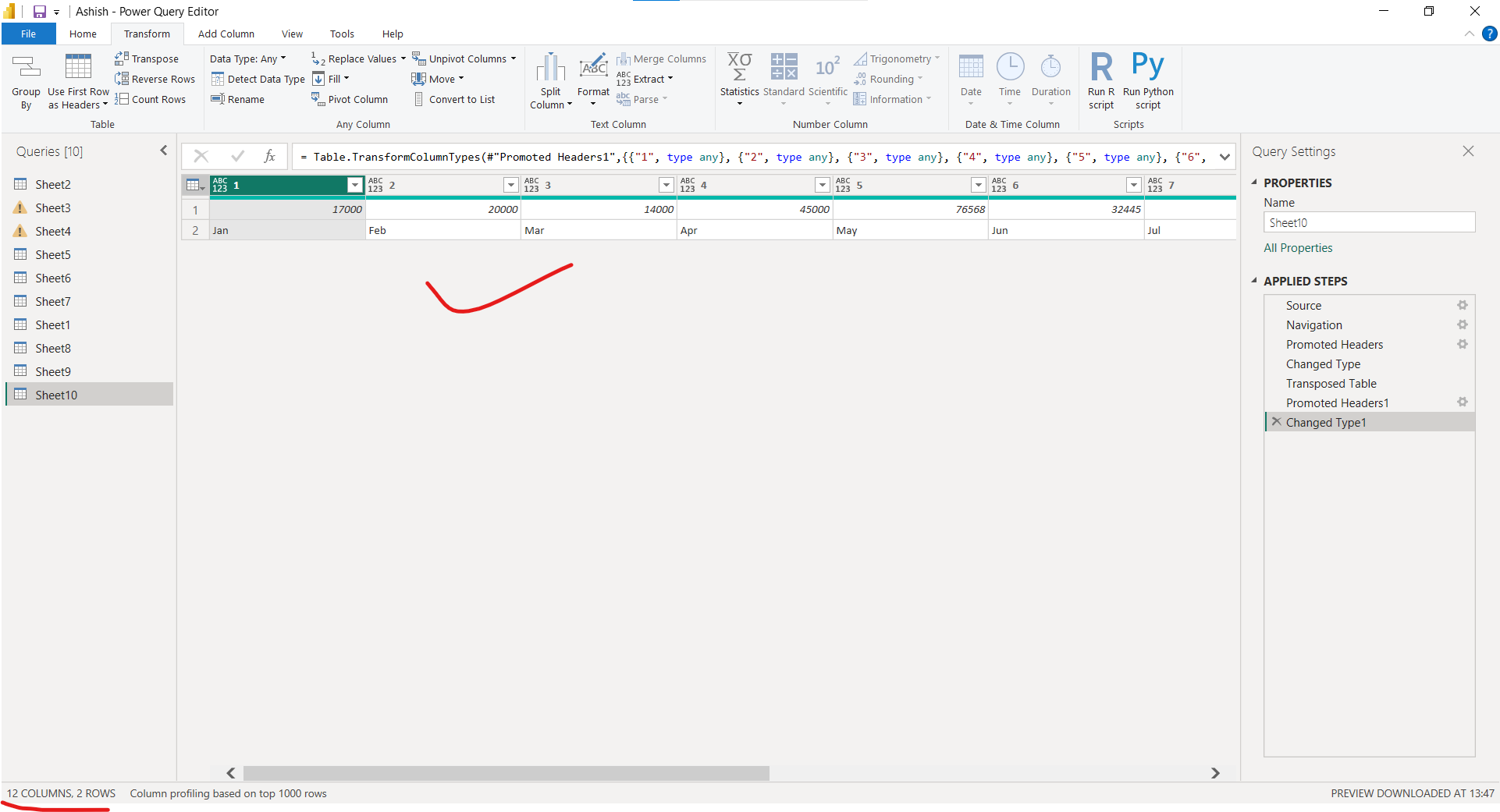Click the Statistics sigma icon
This screenshot has height=812, width=1500.
[739, 68]
